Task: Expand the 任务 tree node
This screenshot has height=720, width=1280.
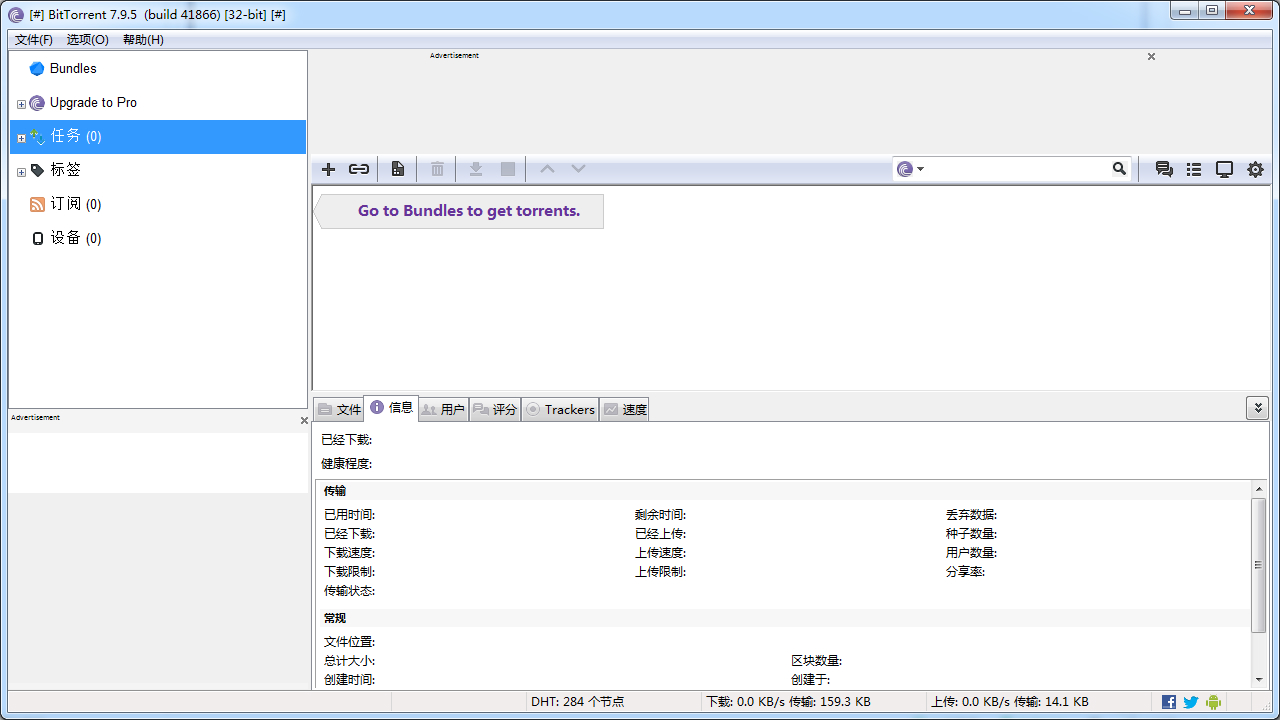Action: click(x=21, y=138)
